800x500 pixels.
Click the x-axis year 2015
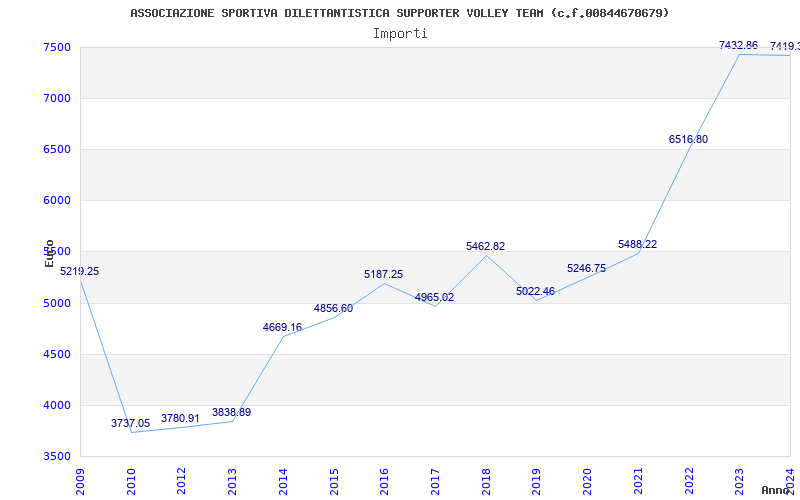[x=334, y=481]
